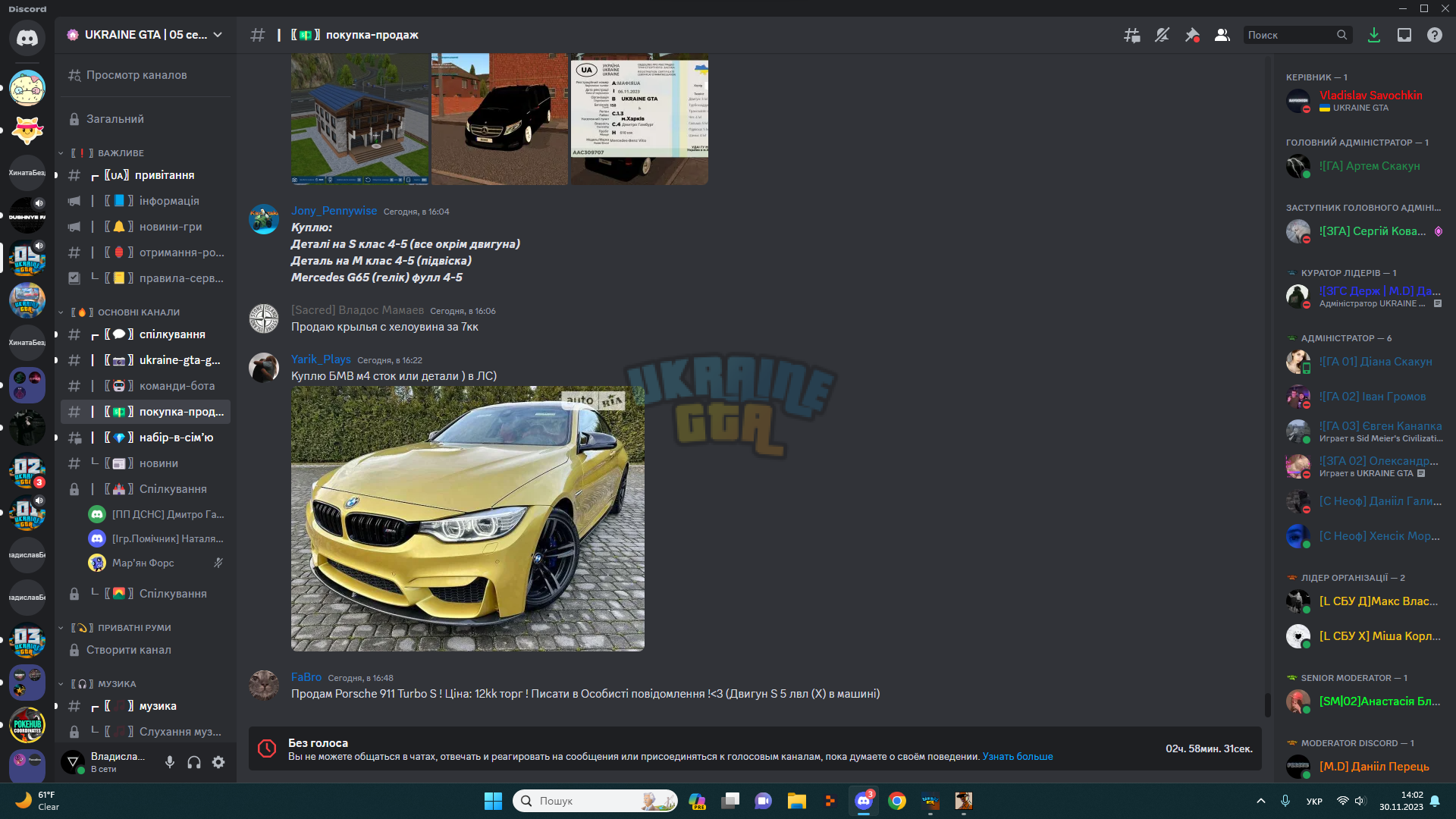Open the black Mercedes van thumbnail

500,119
